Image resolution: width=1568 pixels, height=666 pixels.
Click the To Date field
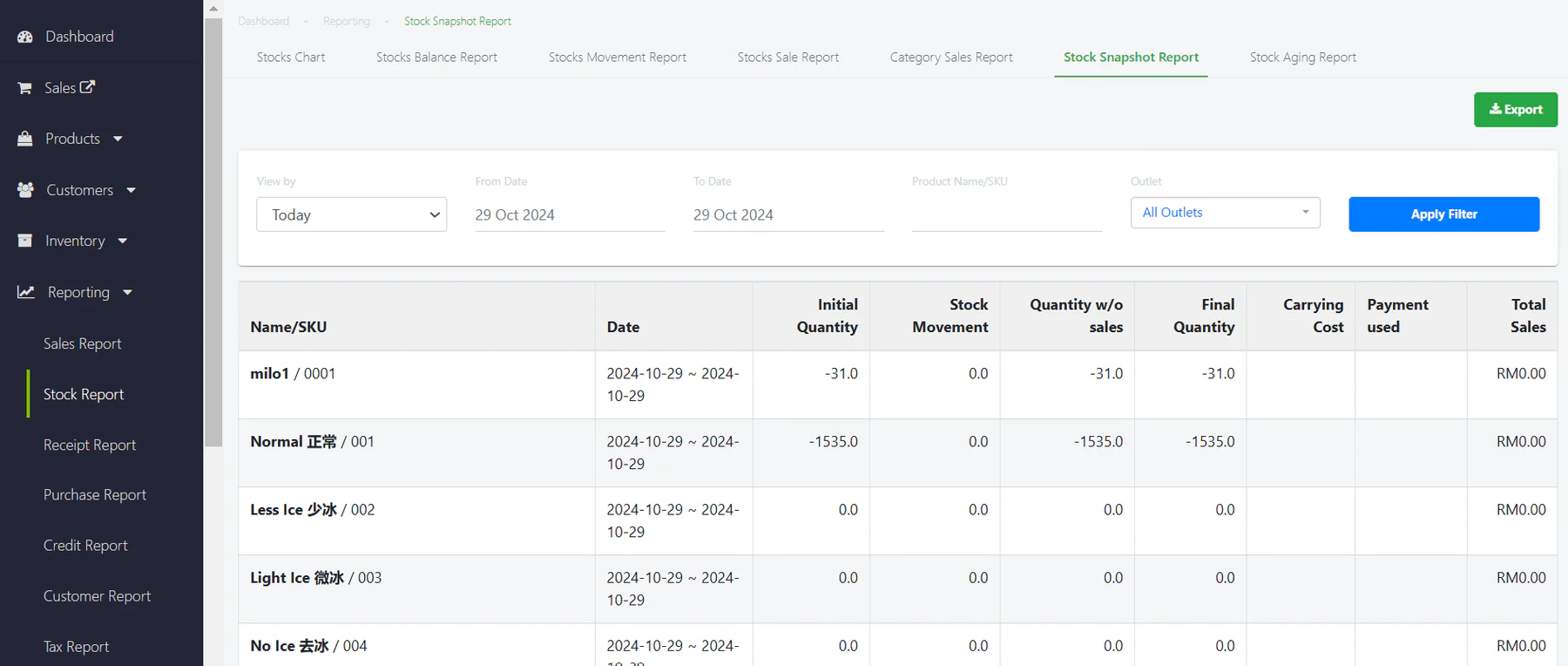pyautogui.click(x=788, y=215)
